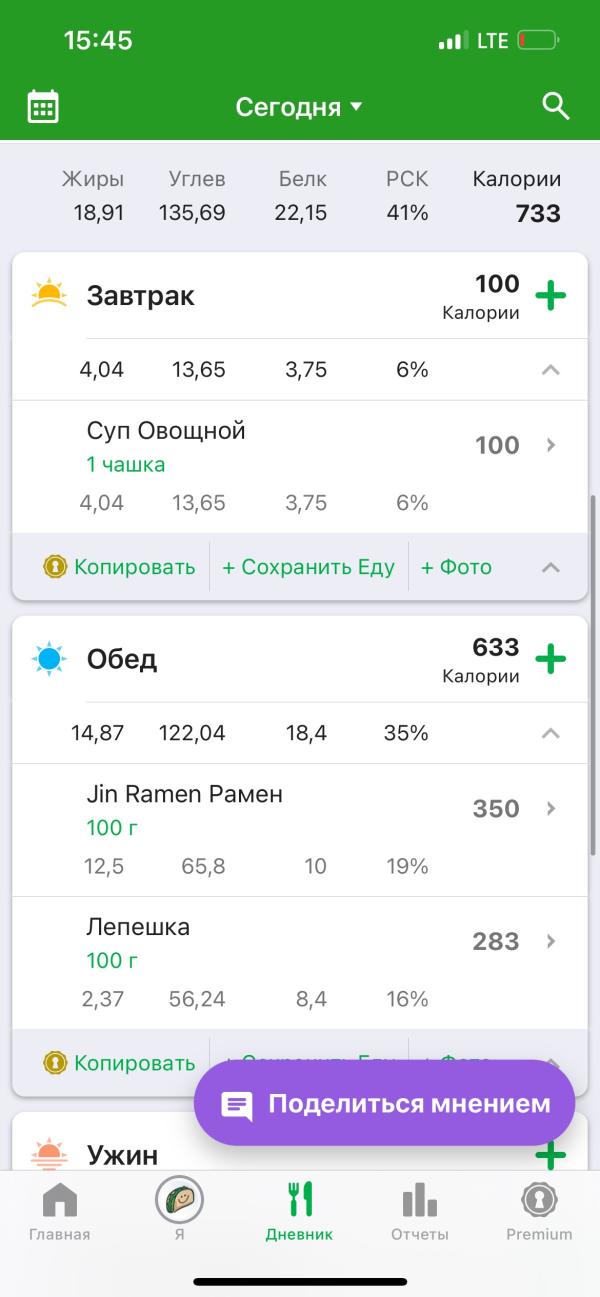Open the Я profile avatar icon
The height and width of the screenshot is (1297, 600).
click(x=179, y=1198)
